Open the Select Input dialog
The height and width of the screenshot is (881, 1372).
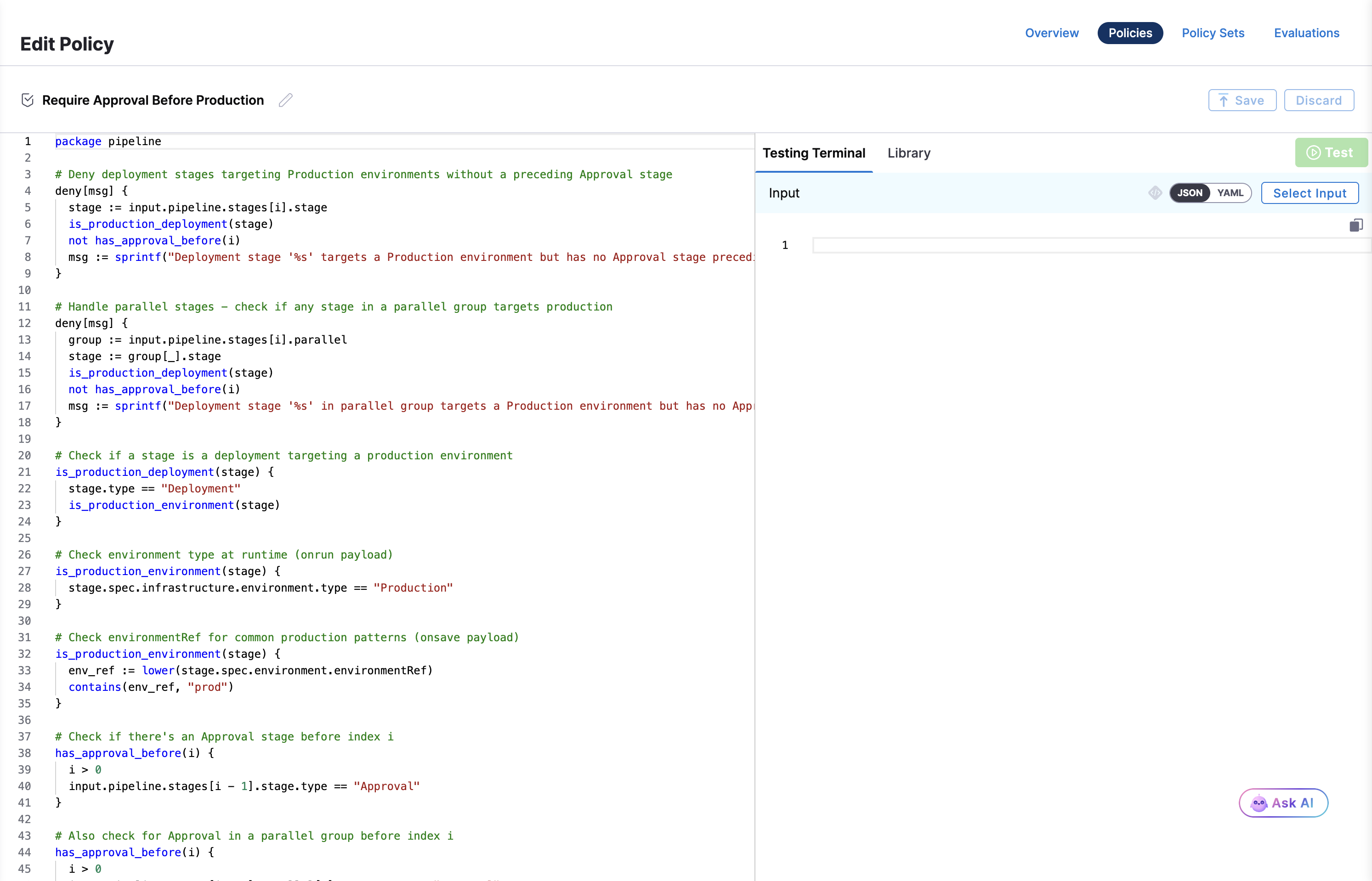(1309, 193)
